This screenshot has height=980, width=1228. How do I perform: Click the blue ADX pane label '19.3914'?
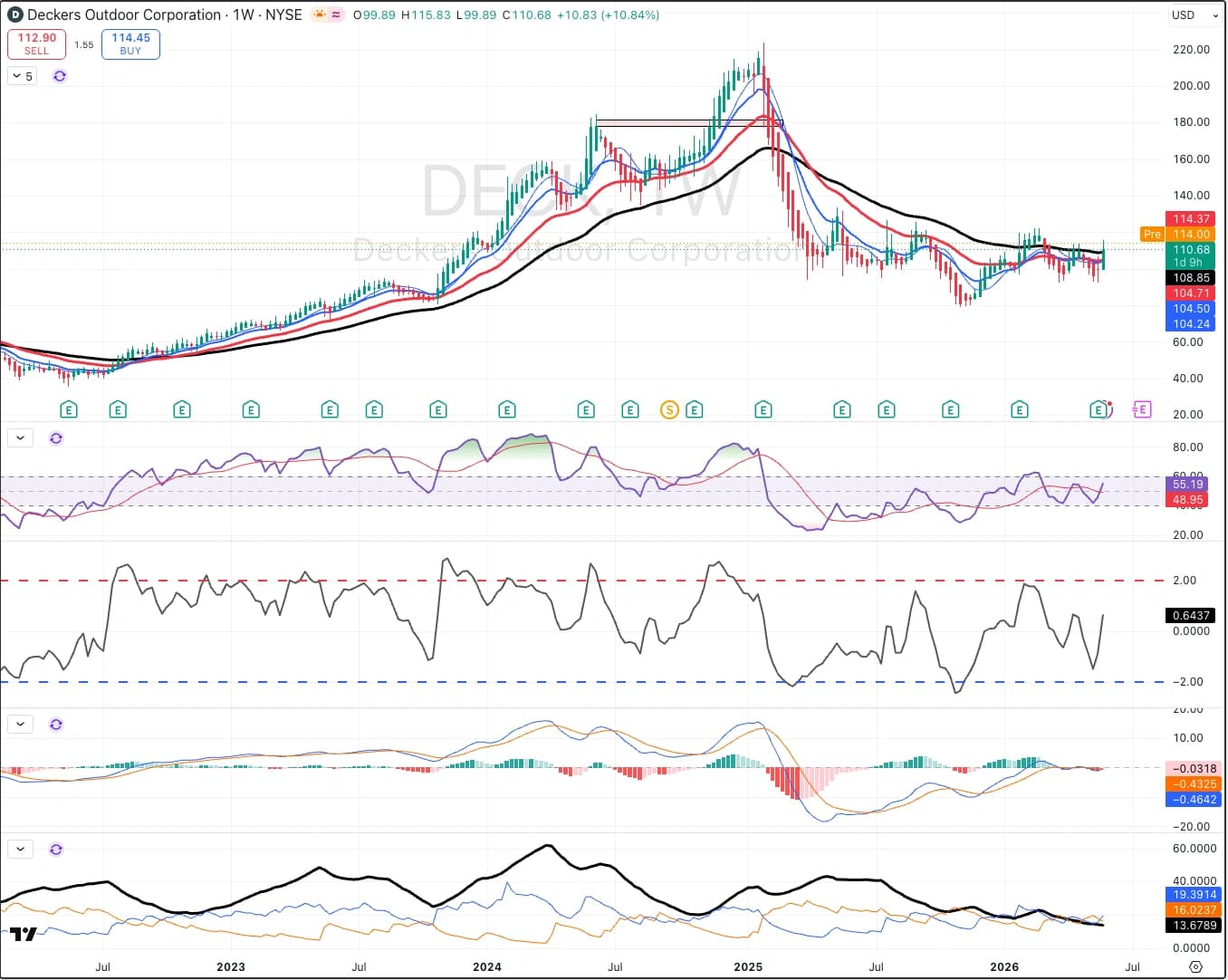1194,895
